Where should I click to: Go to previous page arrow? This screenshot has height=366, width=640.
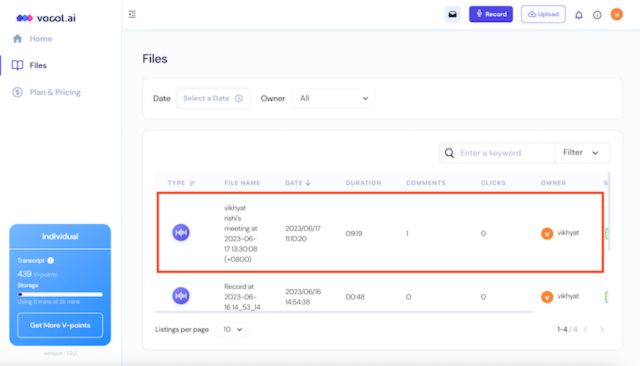pos(585,329)
